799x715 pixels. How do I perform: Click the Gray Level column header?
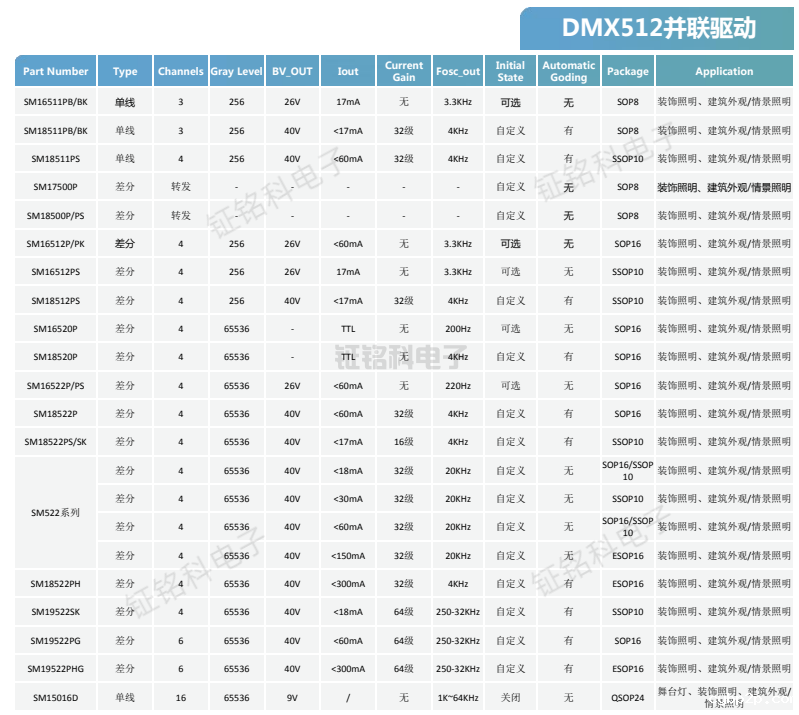[236, 72]
